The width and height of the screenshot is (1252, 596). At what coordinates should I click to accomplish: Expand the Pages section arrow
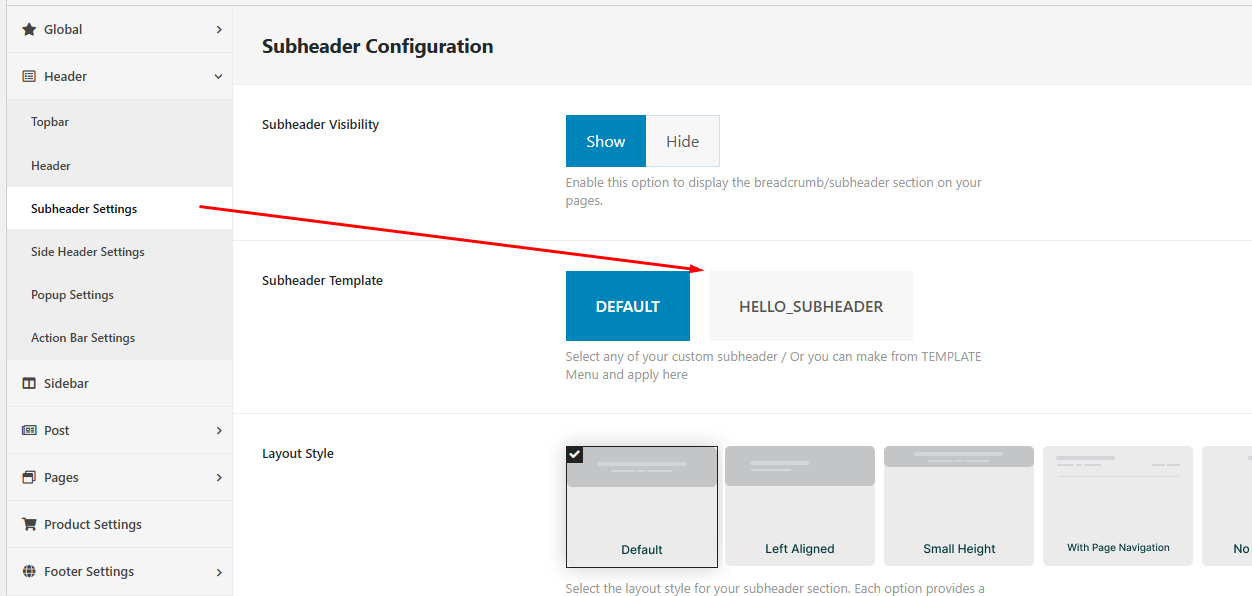(218, 478)
